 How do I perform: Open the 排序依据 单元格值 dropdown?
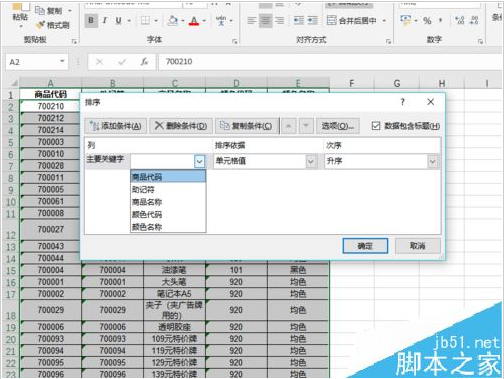[311, 162]
